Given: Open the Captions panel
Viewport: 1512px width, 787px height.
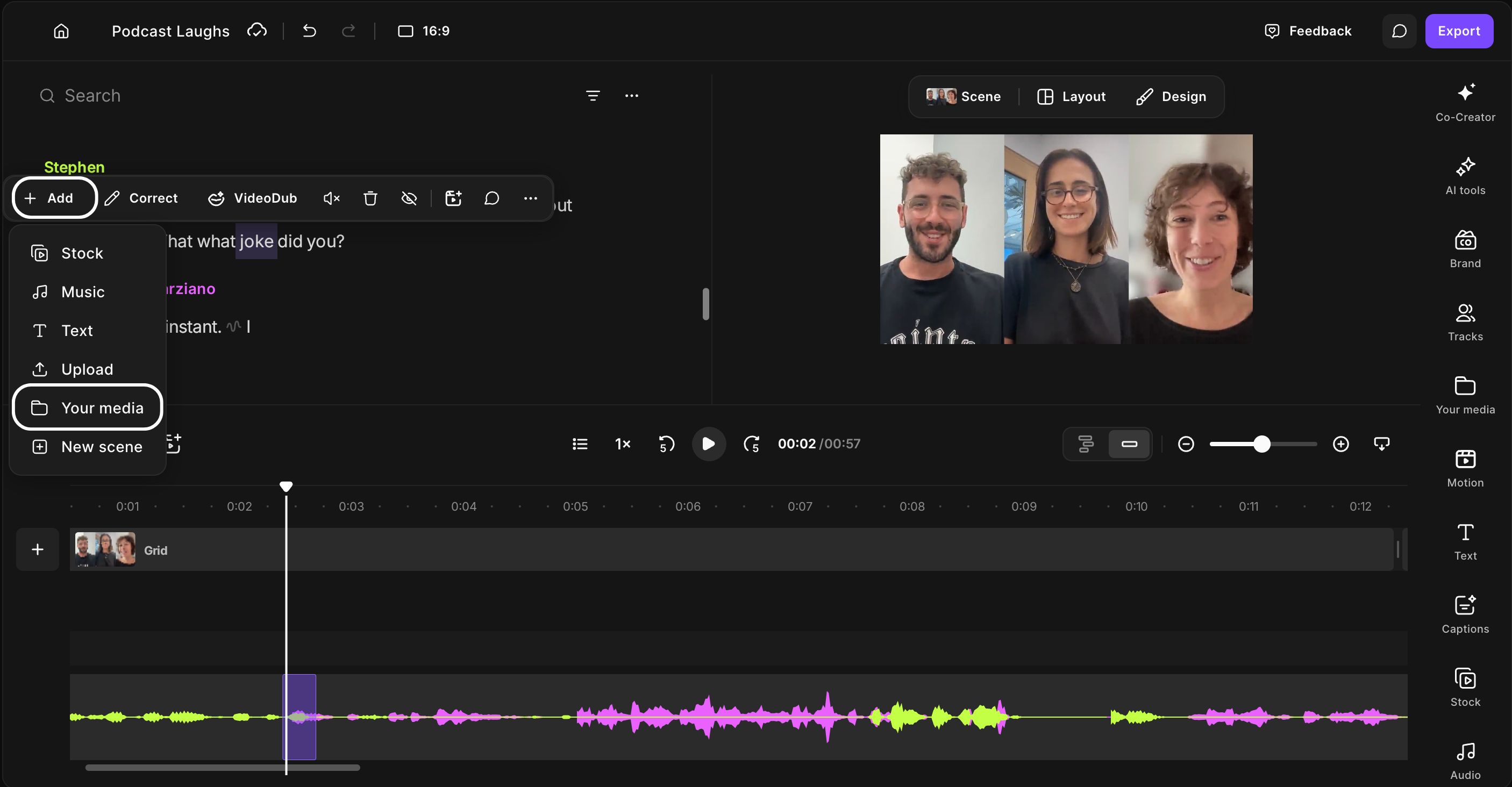Looking at the screenshot, I should 1465,614.
